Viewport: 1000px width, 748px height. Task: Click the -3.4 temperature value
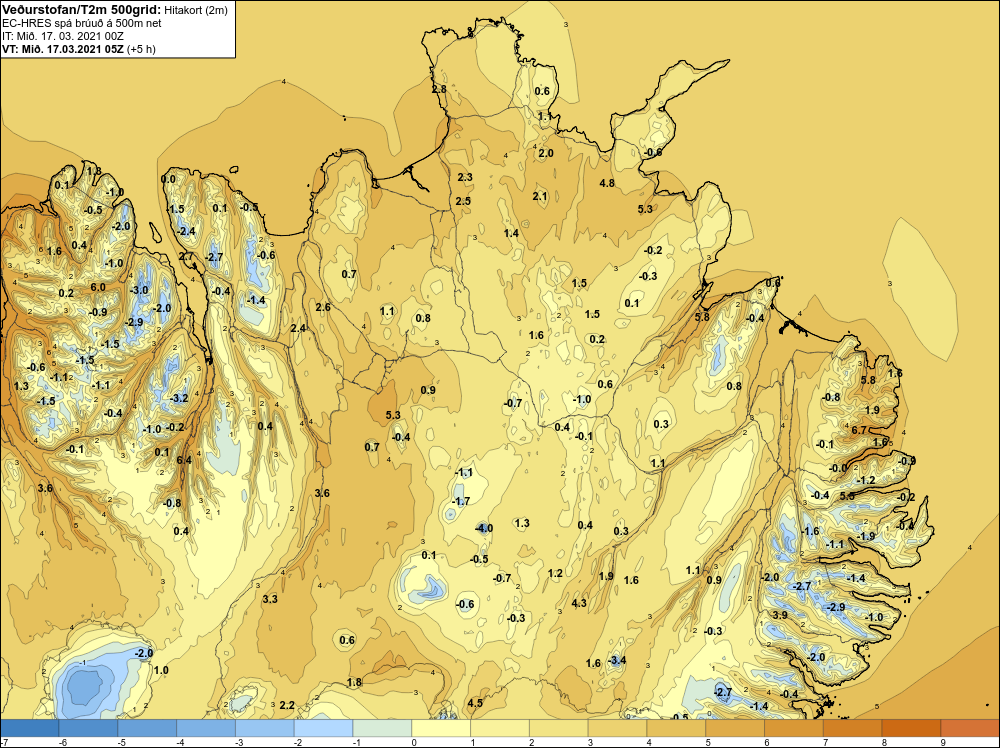(616, 660)
